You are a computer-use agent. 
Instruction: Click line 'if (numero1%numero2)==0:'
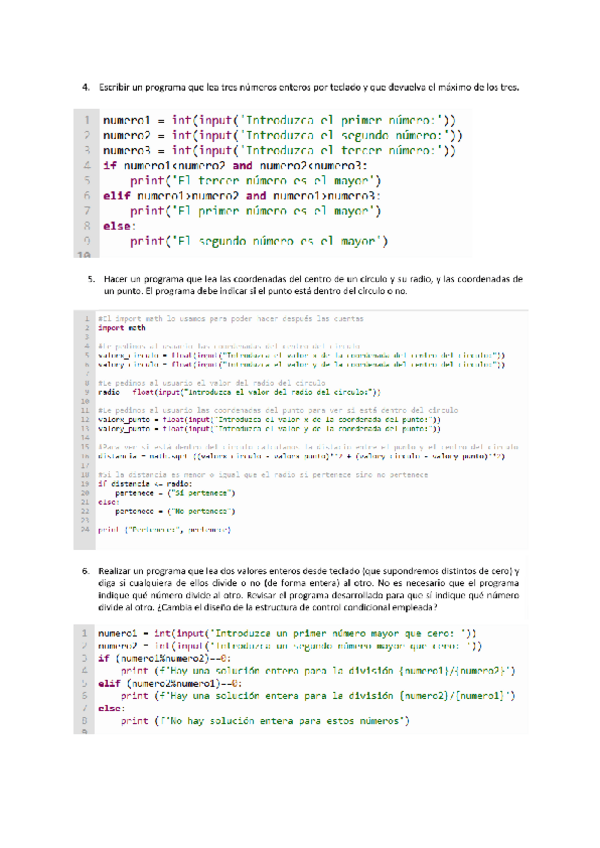point(164,658)
